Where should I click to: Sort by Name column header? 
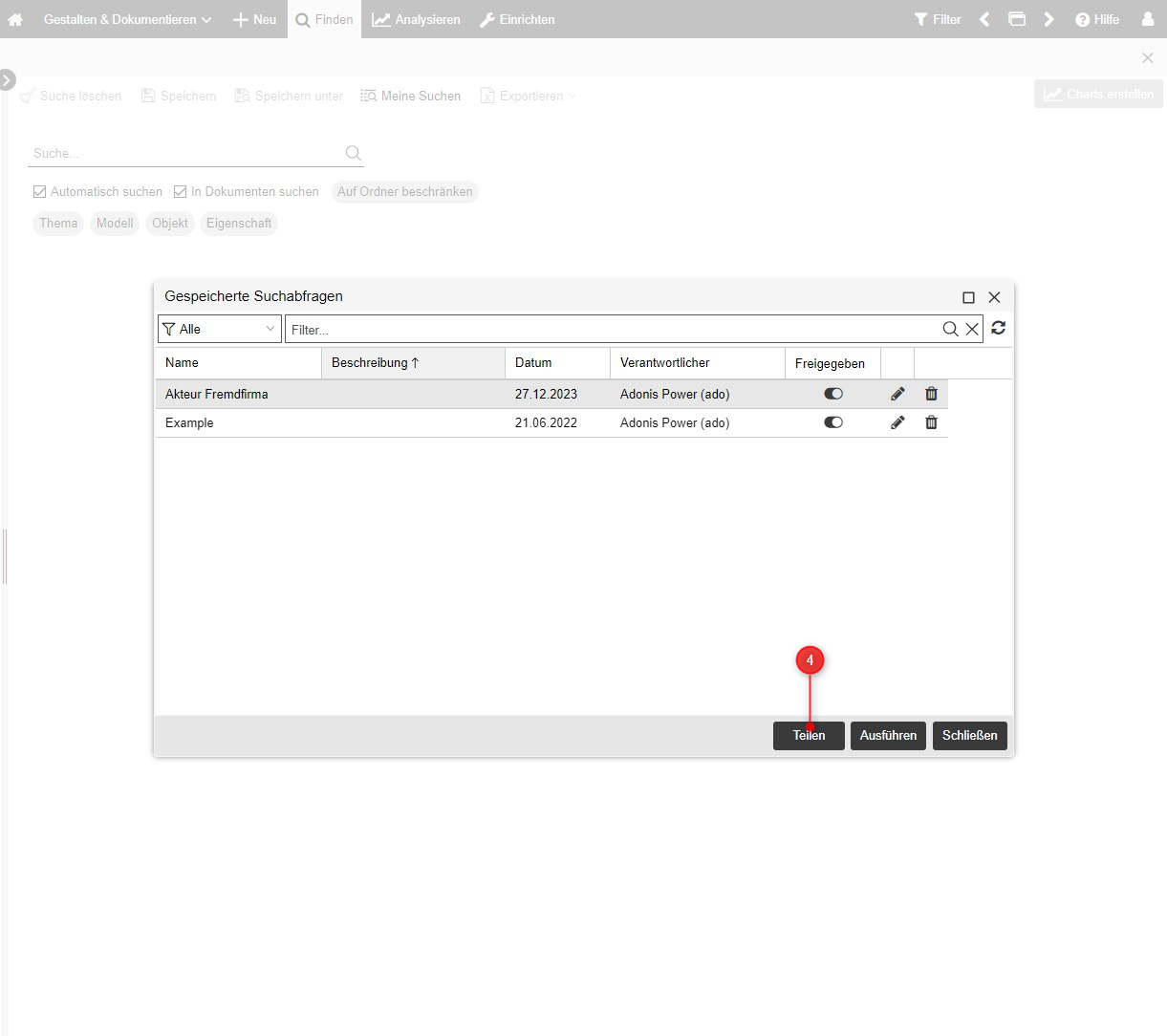239,363
